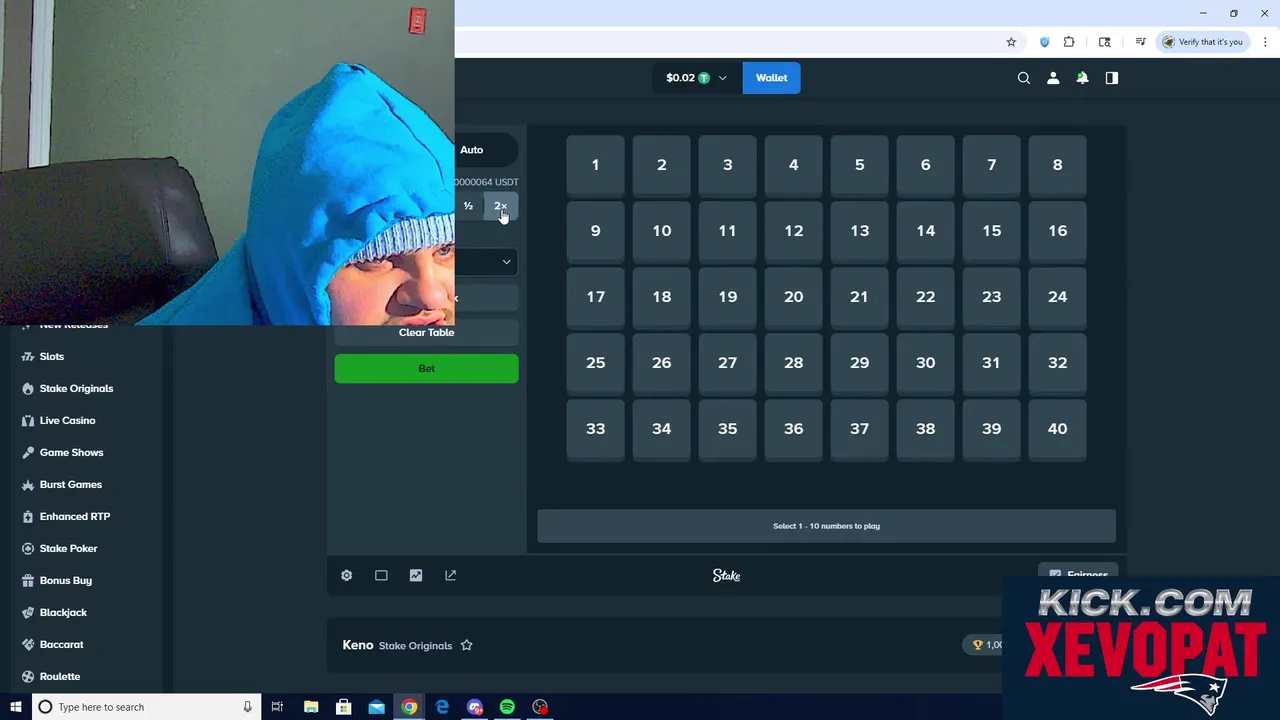The image size is (1280, 720).
Task: Open Roulette in the sidebar
Action: coord(59,676)
